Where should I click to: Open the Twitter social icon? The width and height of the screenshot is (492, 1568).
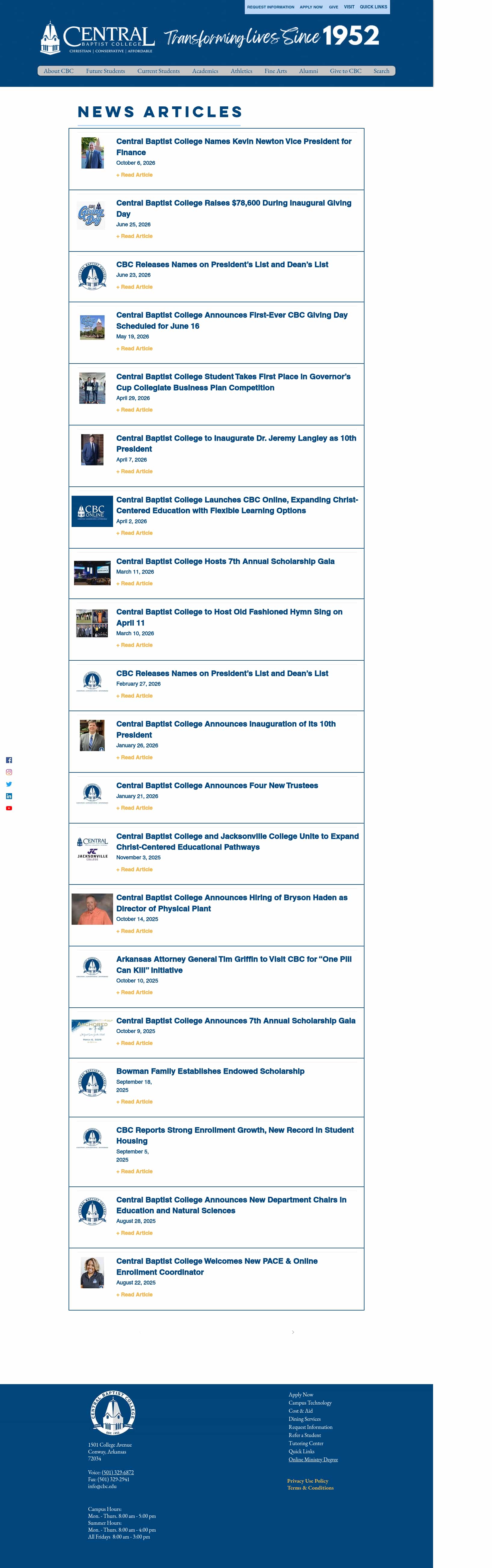[x=9, y=784]
